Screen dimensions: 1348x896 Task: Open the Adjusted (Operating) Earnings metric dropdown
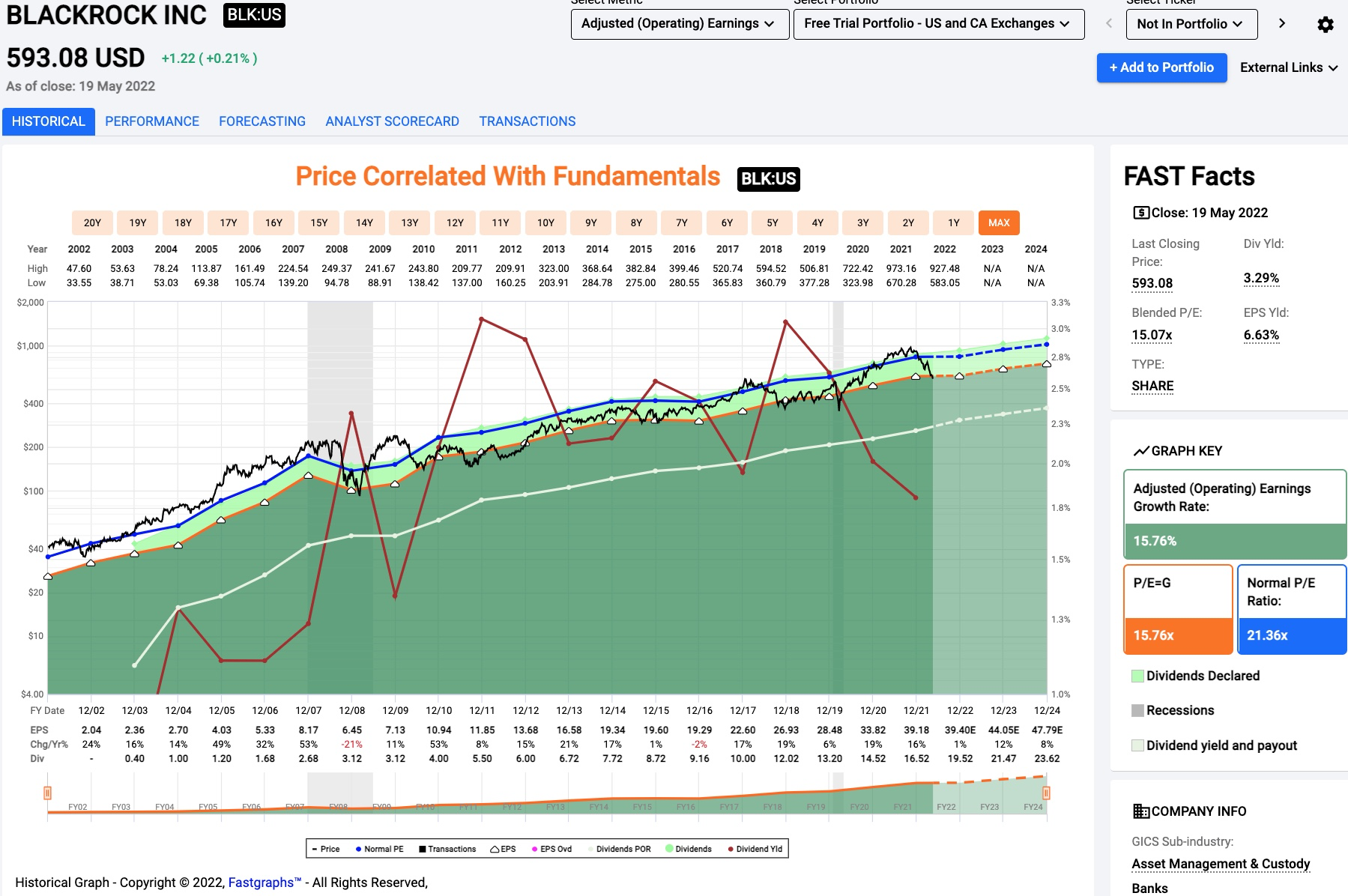click(x=680, y=24)
